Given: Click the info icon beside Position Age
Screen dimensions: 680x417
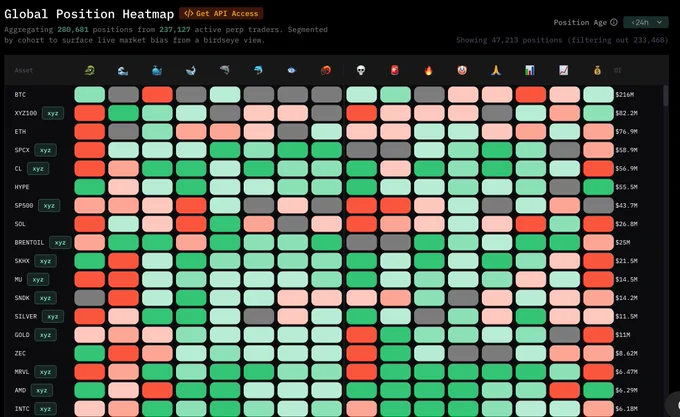Looking at the screenshot, I should click(614, 22).
